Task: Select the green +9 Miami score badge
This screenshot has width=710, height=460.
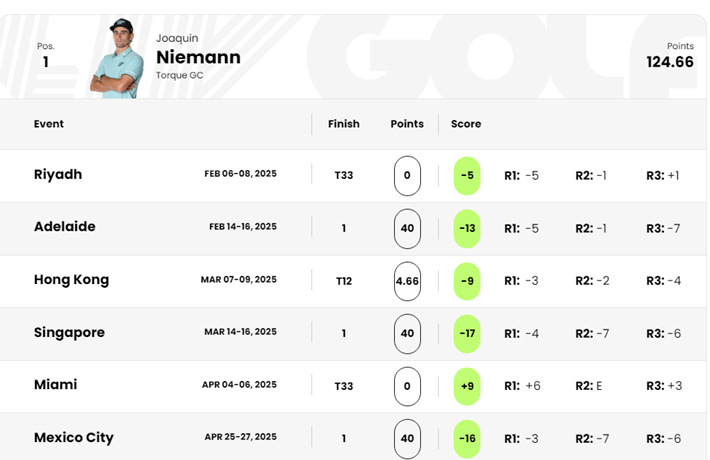Action: pos(467,386)
